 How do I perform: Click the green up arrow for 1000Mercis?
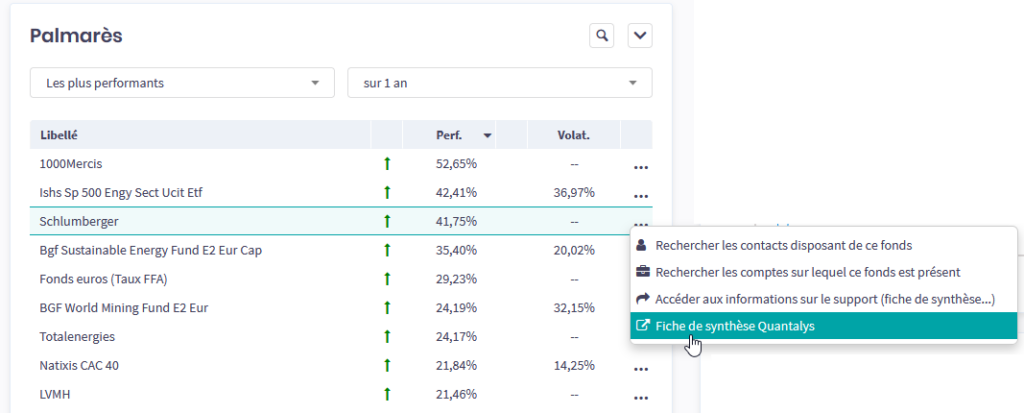(387, 164)
